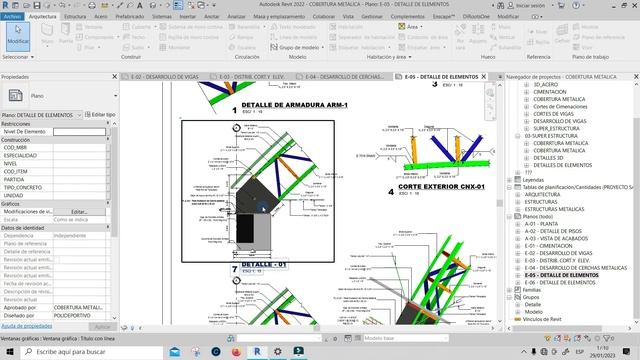Image resolution: width=640 pixels, height=360 pixels.
Task: Click the Aligned Dimension icon in quick access toolbar
Action: [120, 5]
